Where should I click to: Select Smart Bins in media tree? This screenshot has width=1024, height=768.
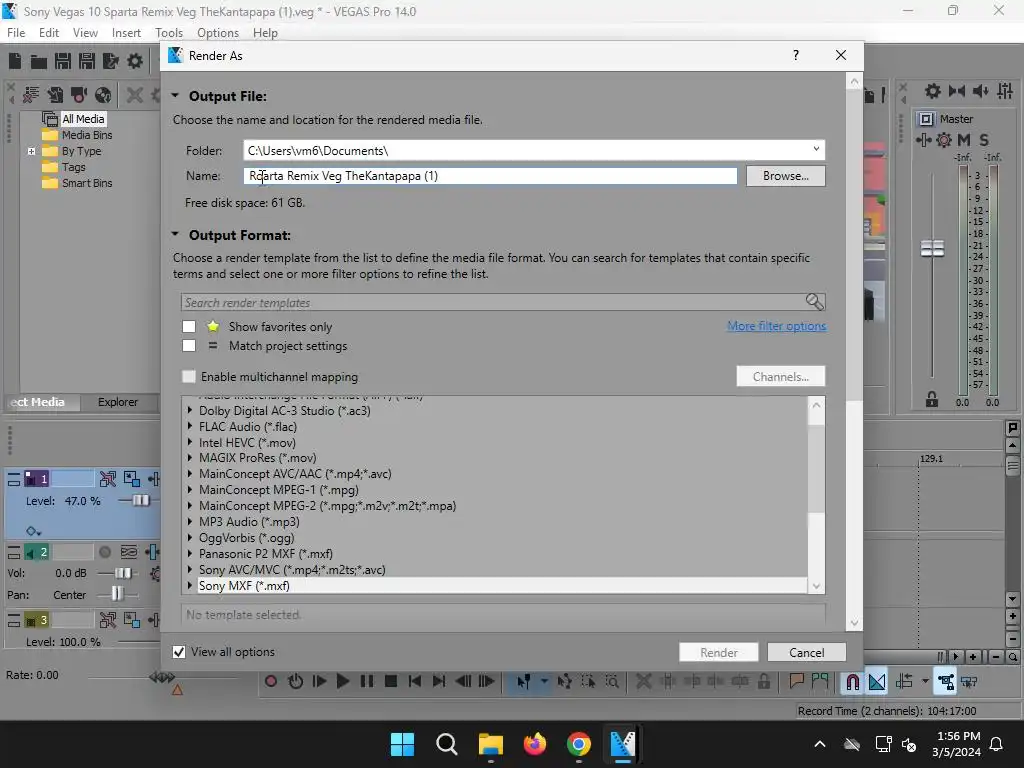87,183
